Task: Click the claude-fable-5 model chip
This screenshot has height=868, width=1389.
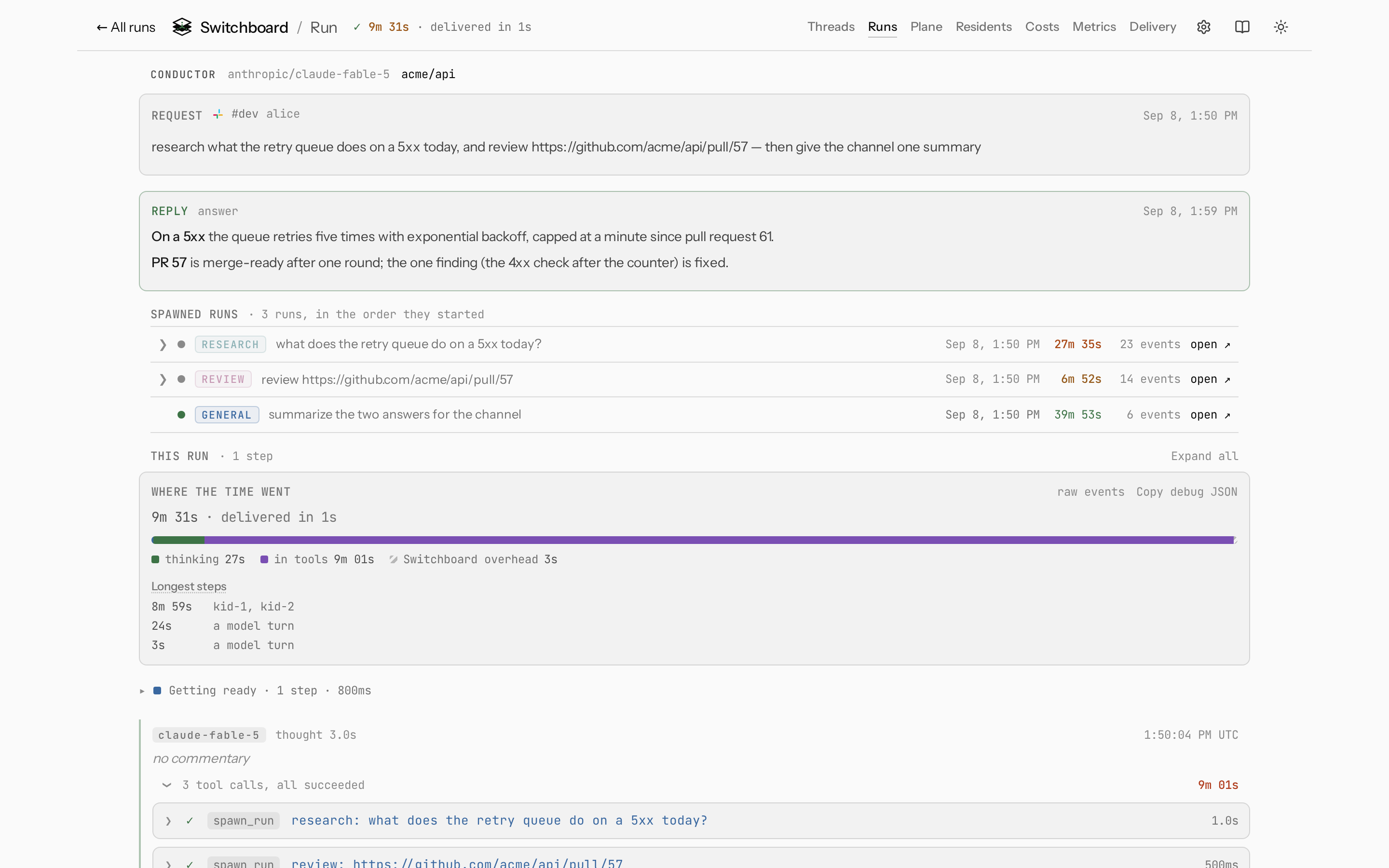Action: [208, 735]
